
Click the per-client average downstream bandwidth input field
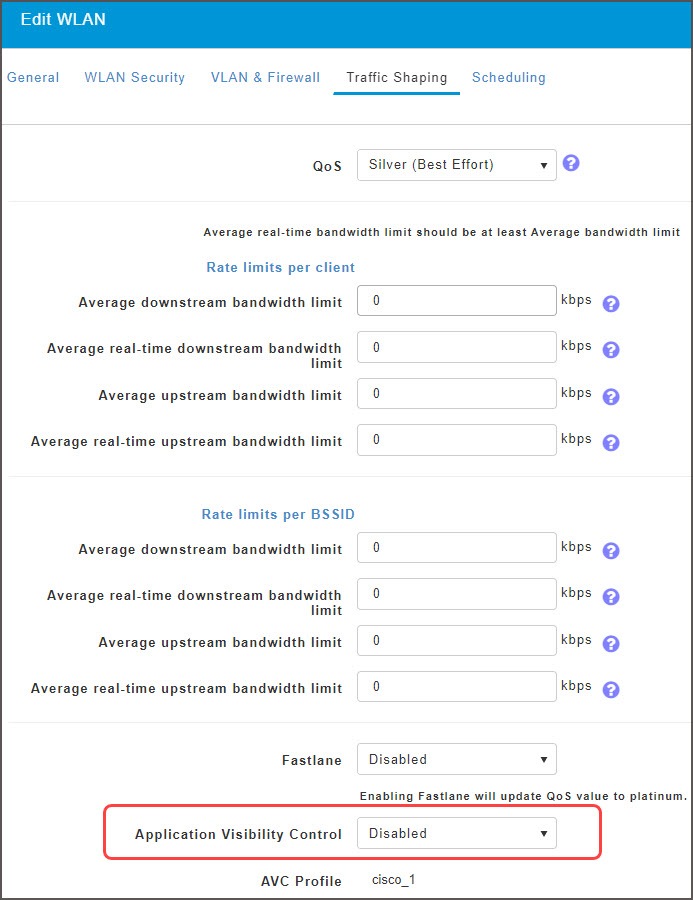coord(456,300)
